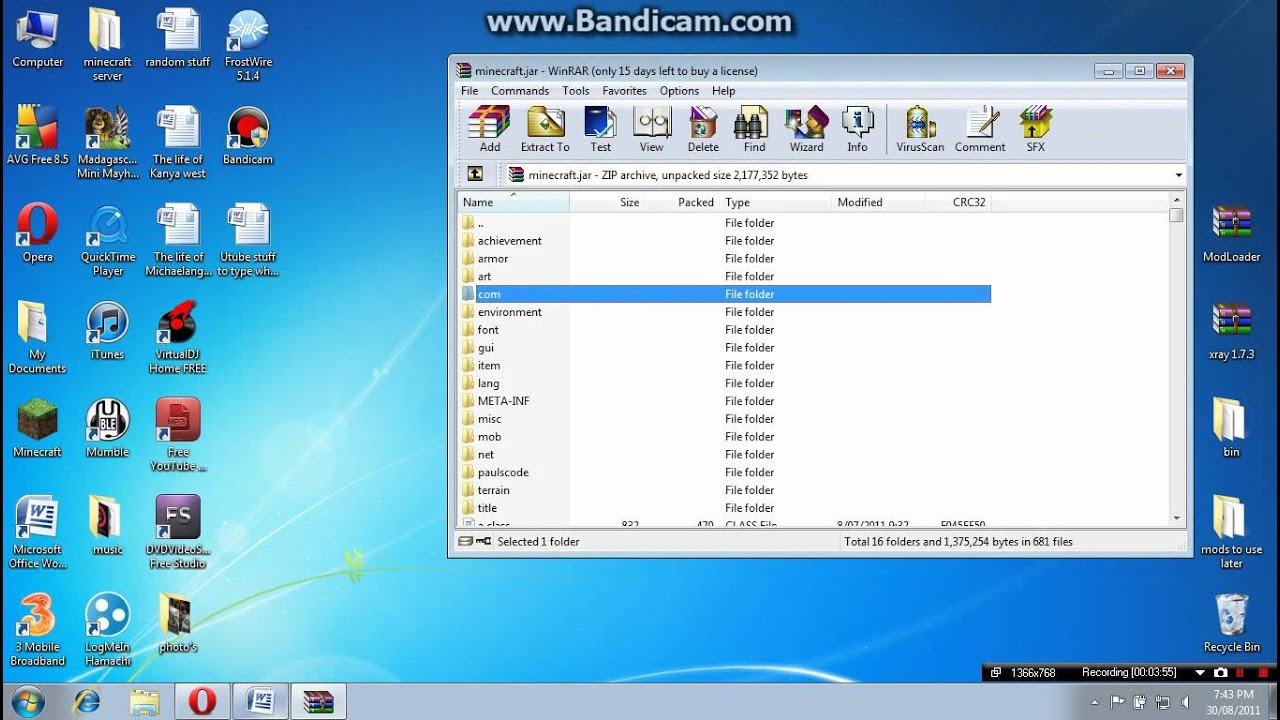
Task: Select the font folder row
Action: [x=725, y=330]
